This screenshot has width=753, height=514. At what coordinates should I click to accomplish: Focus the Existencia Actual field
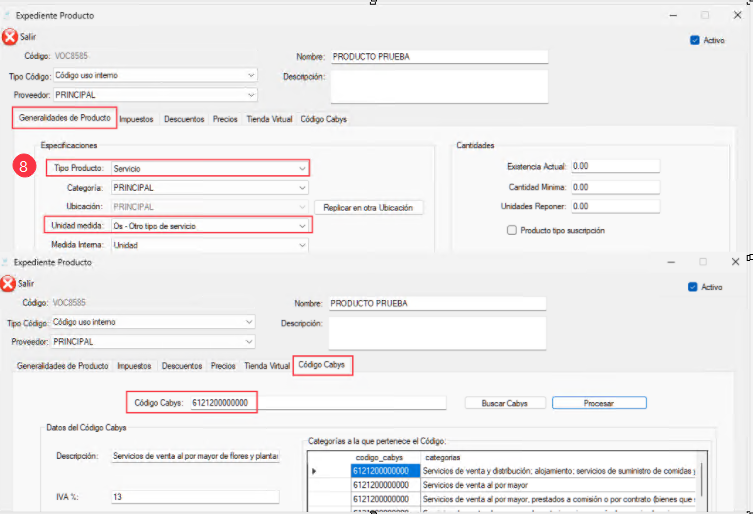(x=615, y=166)
